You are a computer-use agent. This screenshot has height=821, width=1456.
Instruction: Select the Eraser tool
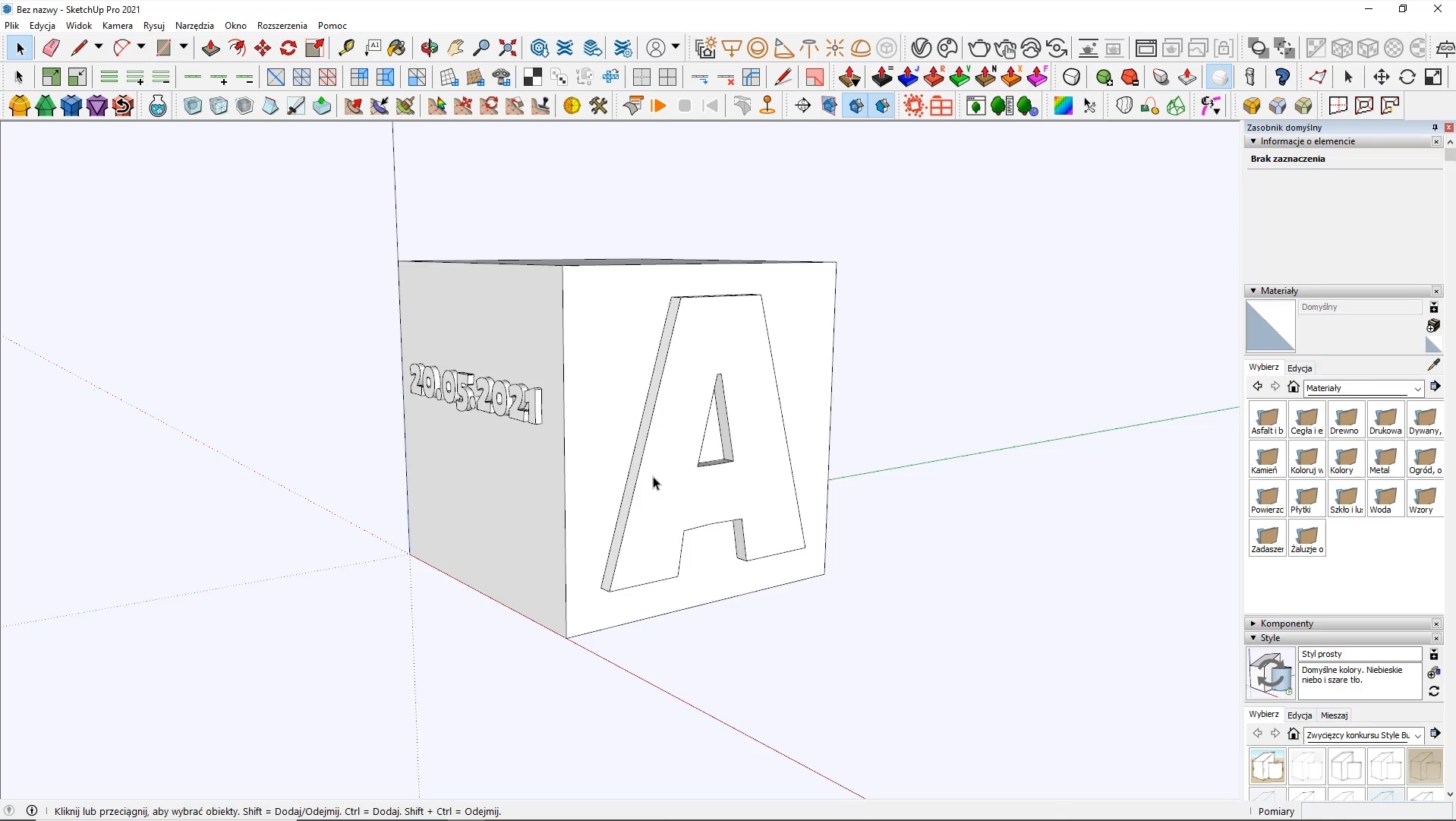pyautogui.click(x=52, y=48)
